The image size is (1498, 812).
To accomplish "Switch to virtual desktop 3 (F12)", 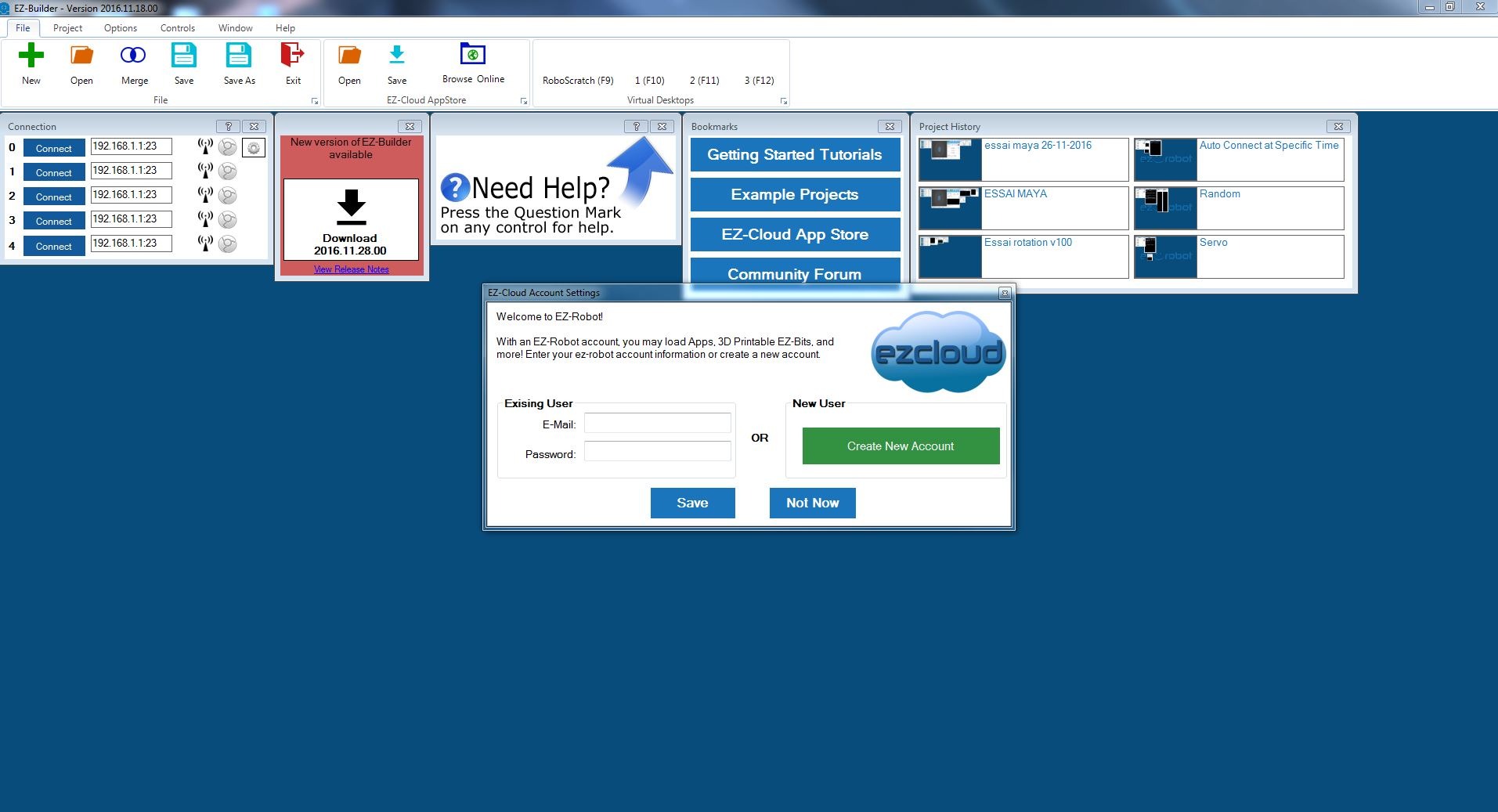I will [x=760, y=81].
